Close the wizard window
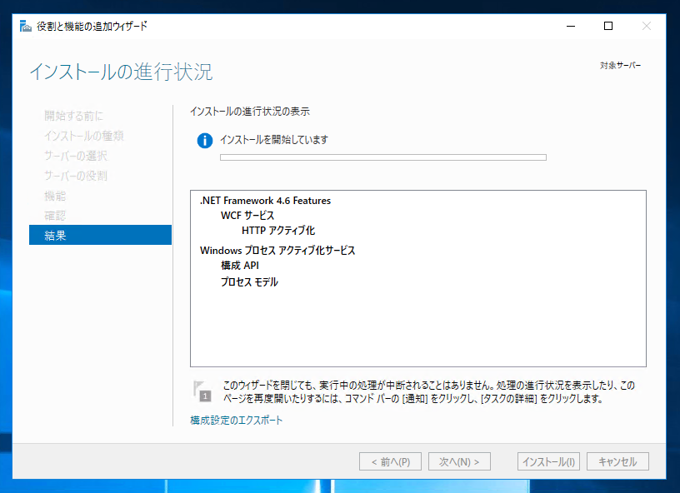 (x=646, y=26)
